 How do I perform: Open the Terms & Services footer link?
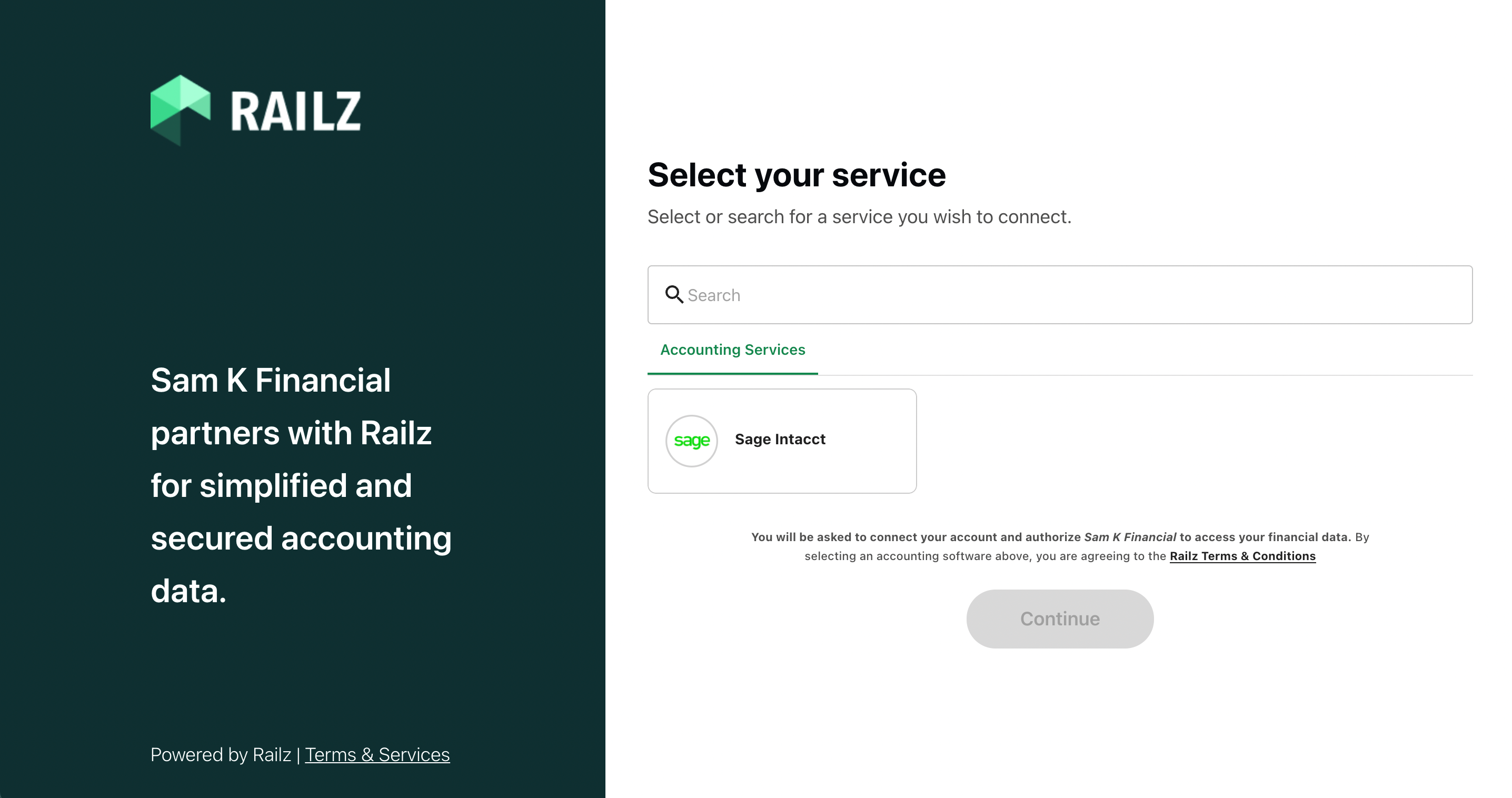377,755
